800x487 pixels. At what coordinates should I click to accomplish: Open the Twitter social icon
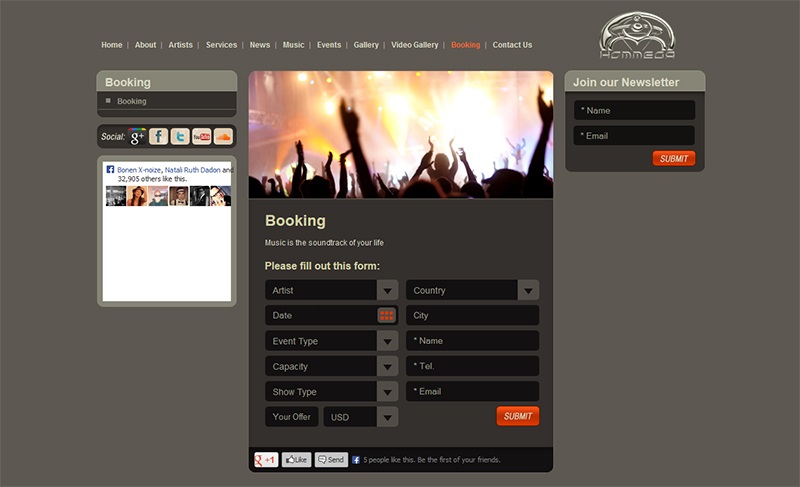(x=180, y=136)
